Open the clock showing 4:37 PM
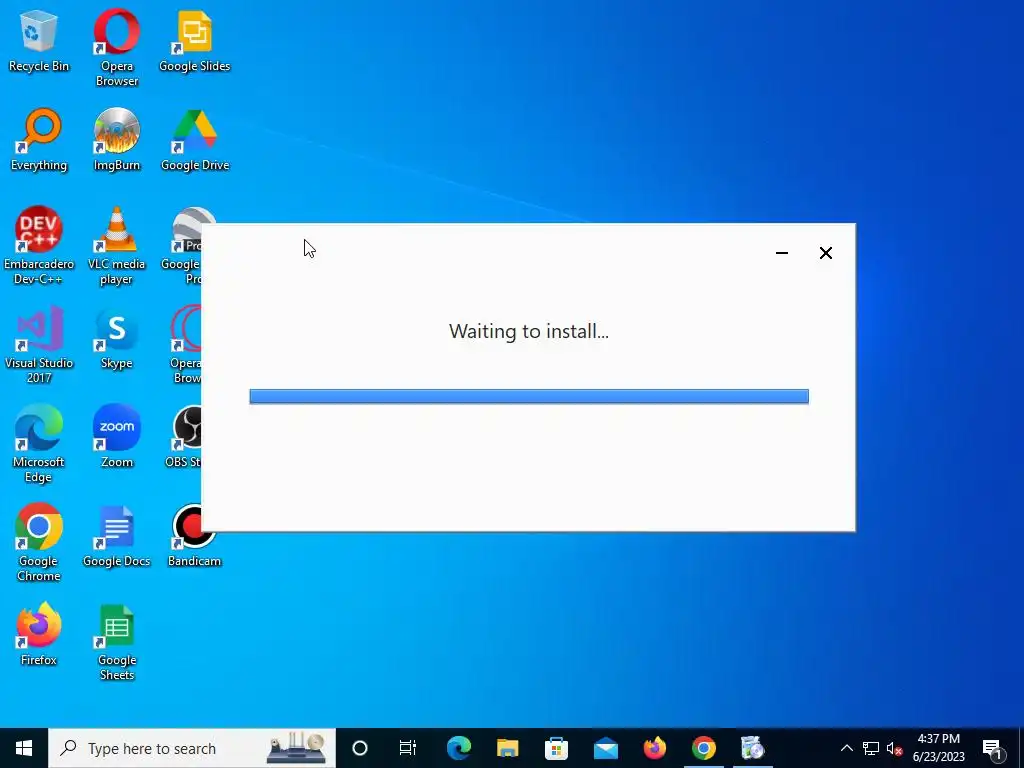1024x768 pixels. coord(938,748)
